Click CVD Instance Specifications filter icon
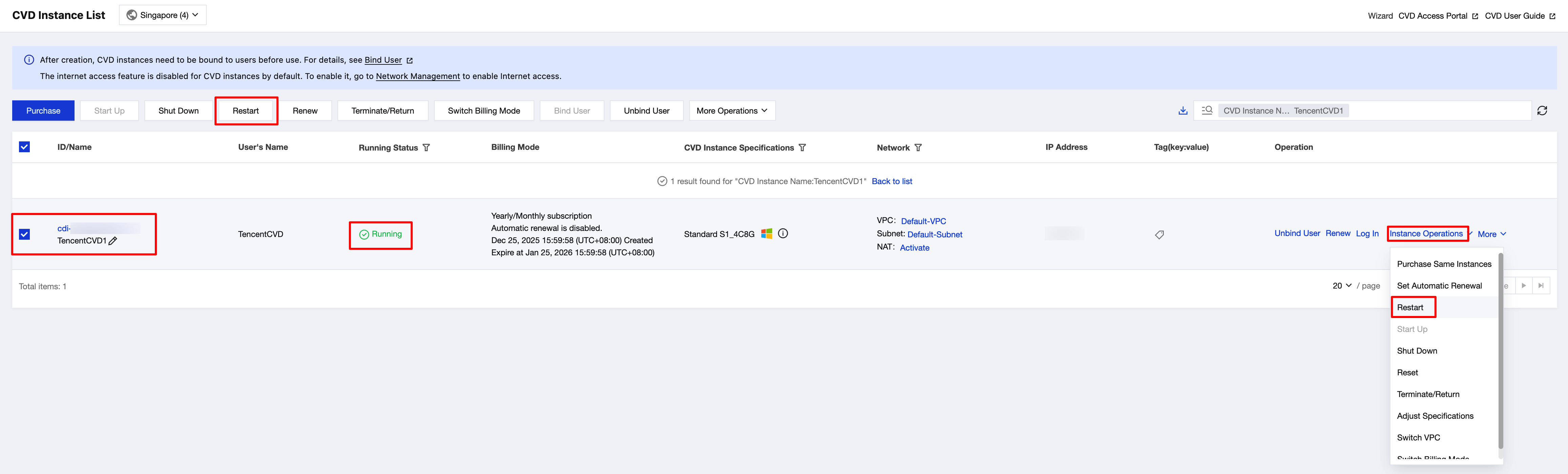The height and width of the screenshot is (474, 1568). pos(802,147)
